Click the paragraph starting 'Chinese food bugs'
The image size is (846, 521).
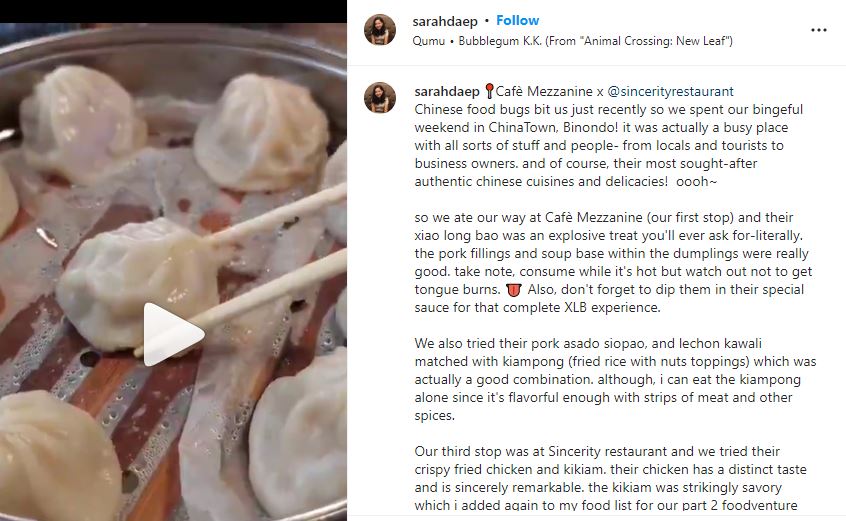pyautogui.click(x=610, y=146)
